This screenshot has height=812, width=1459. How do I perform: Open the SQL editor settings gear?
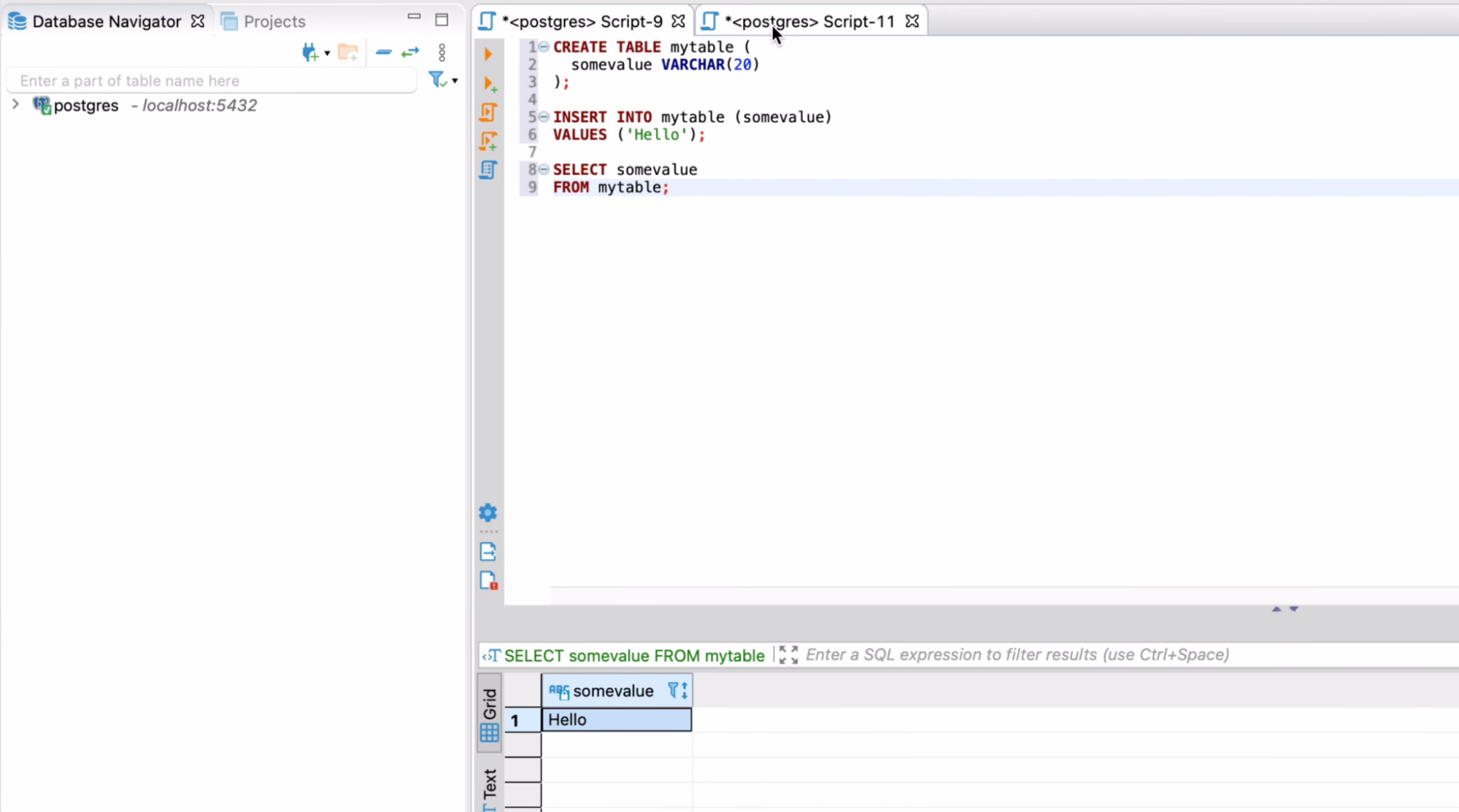coord(488,513)
